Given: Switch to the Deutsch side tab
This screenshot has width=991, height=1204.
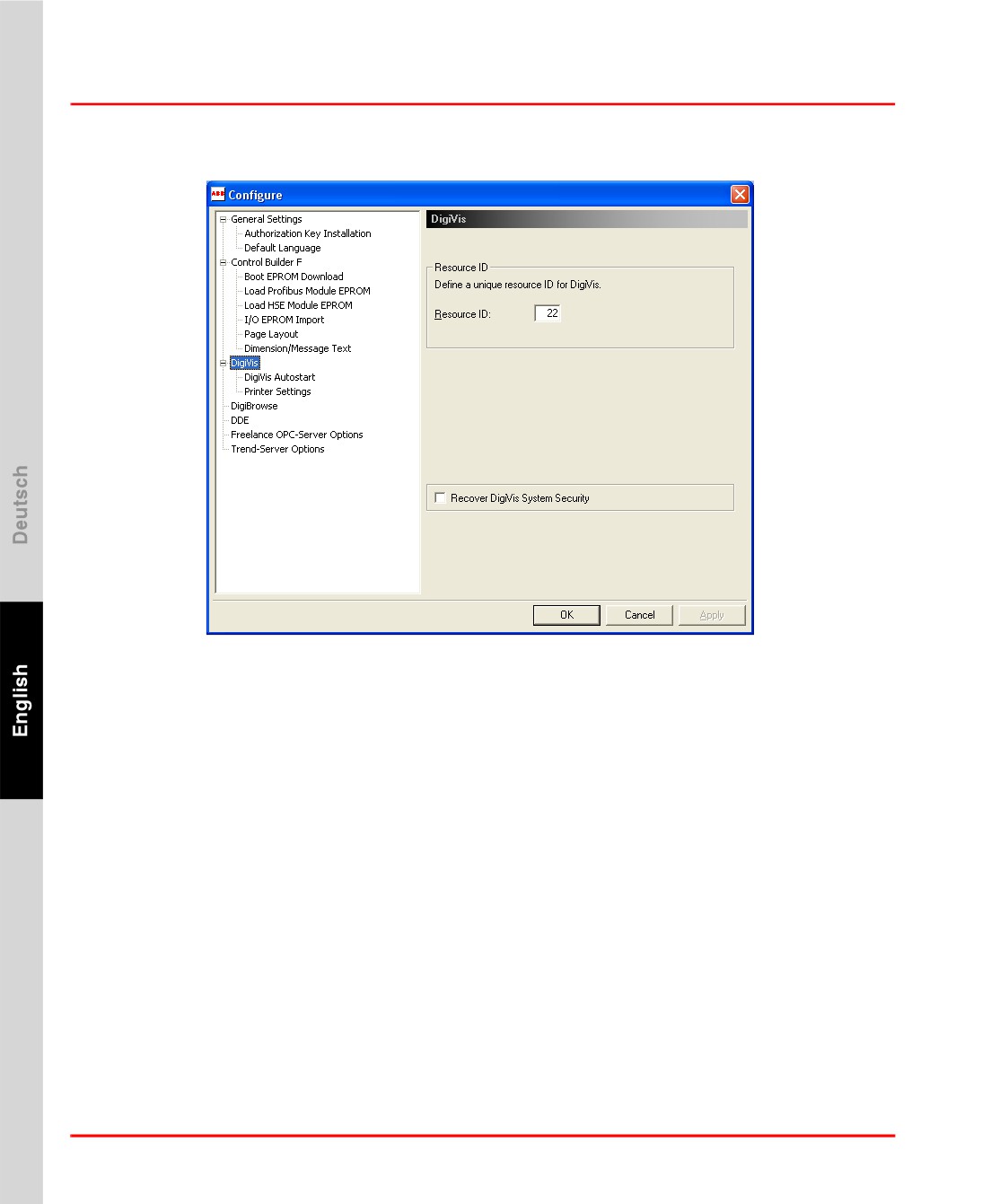Looking at the screenshot, I should pos(21,505).
